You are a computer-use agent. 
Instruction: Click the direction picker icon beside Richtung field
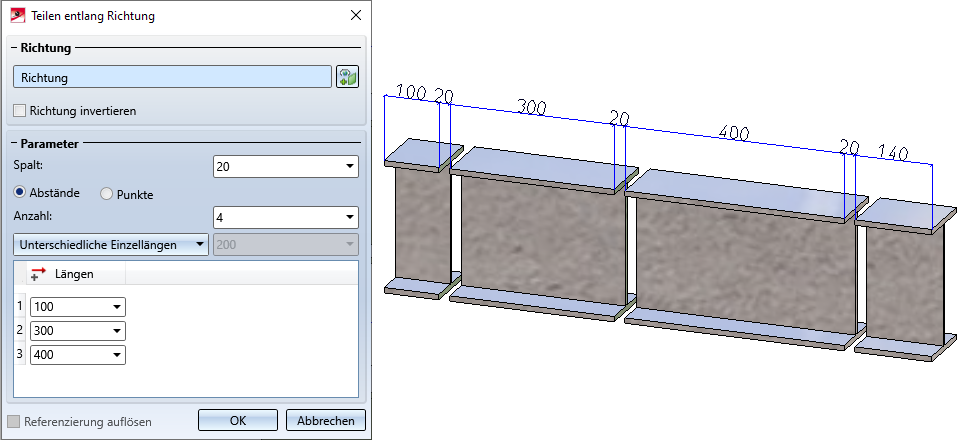click(x=347, y=77)
